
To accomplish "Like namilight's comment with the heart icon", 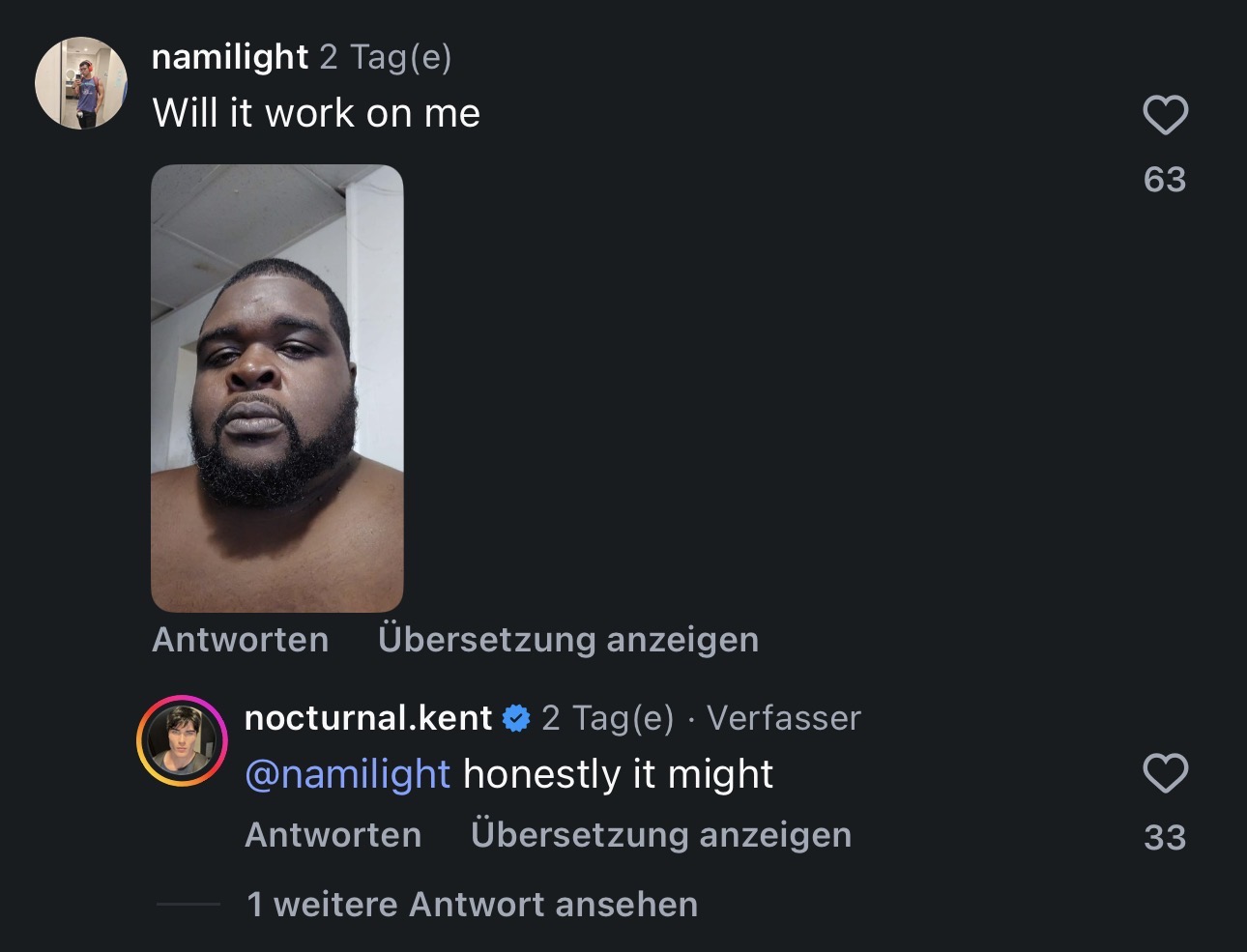I will tap(1165, 115).
